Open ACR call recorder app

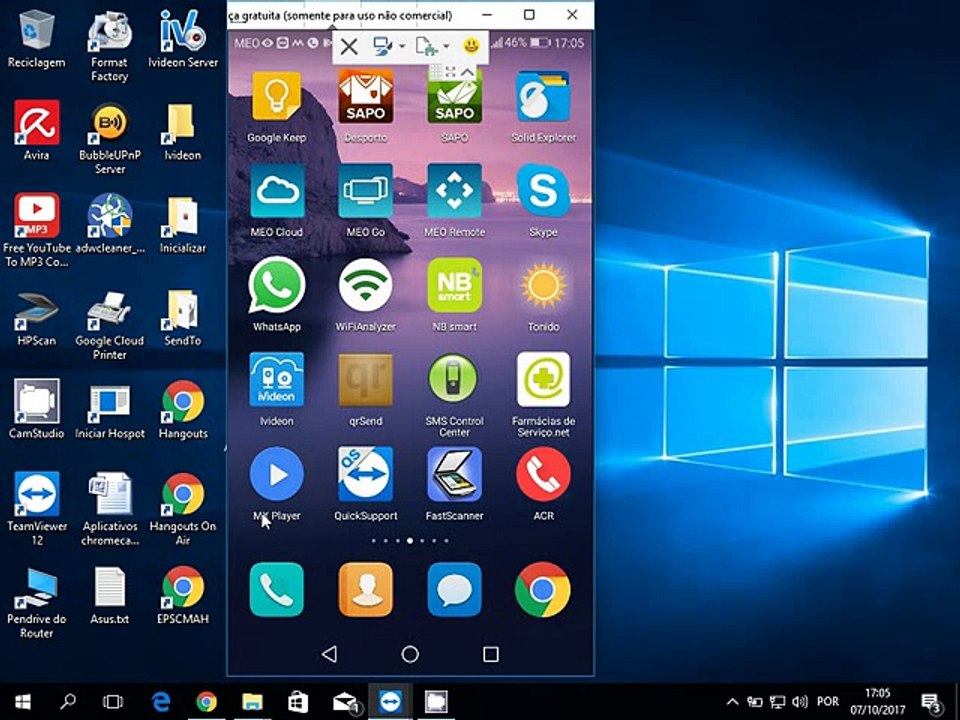[x=543, y=474]
